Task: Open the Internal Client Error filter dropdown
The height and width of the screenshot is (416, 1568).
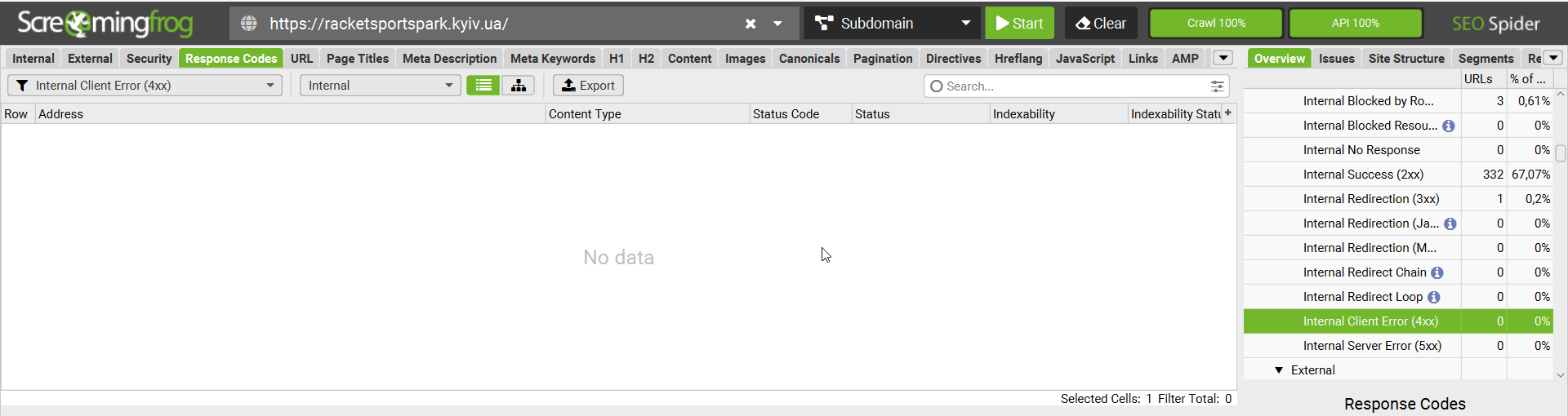Action: tap(145, 86)
